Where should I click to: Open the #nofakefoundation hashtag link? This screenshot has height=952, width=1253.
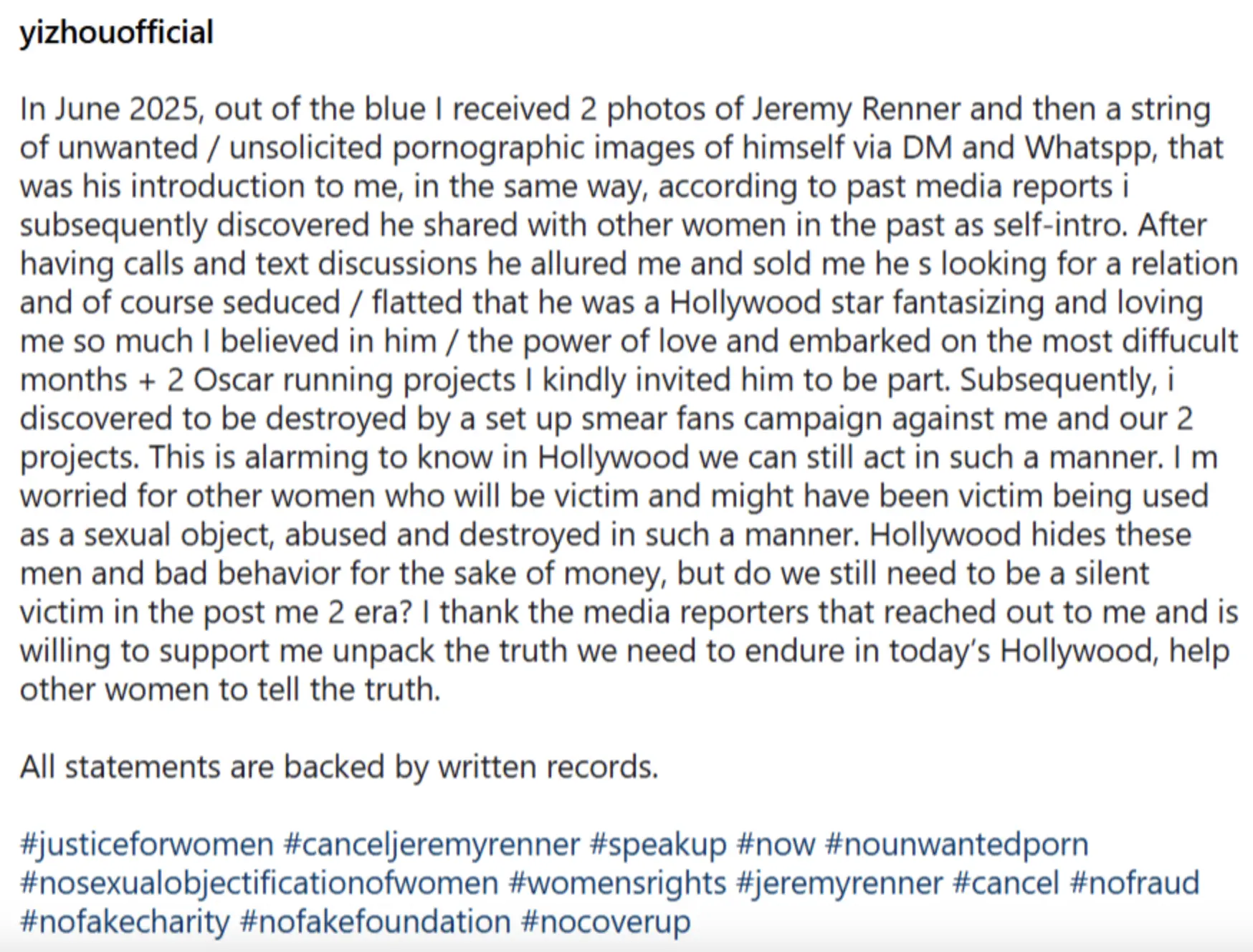375,922
